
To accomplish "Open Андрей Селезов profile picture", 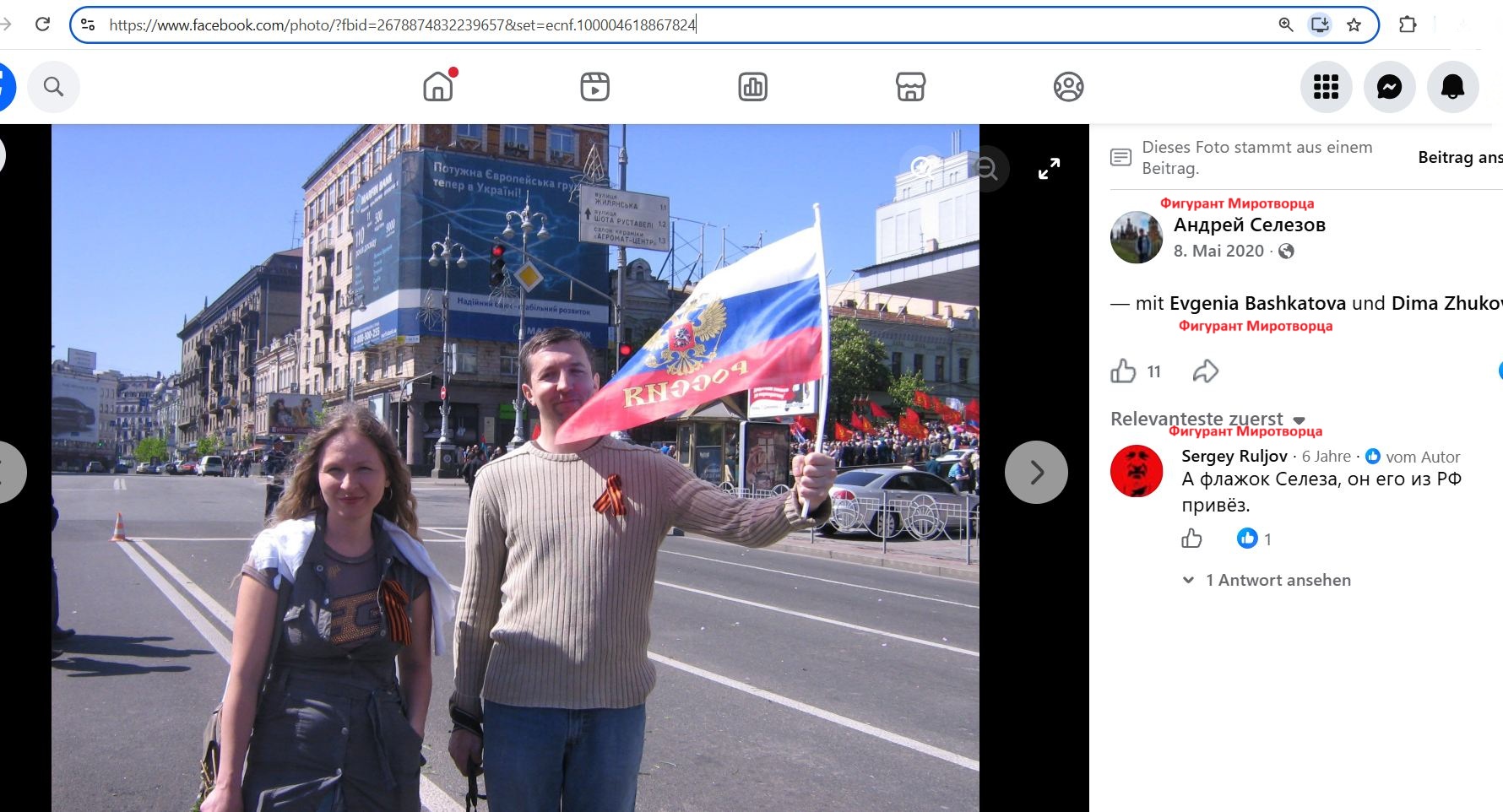I will [x=1137, y=237].
